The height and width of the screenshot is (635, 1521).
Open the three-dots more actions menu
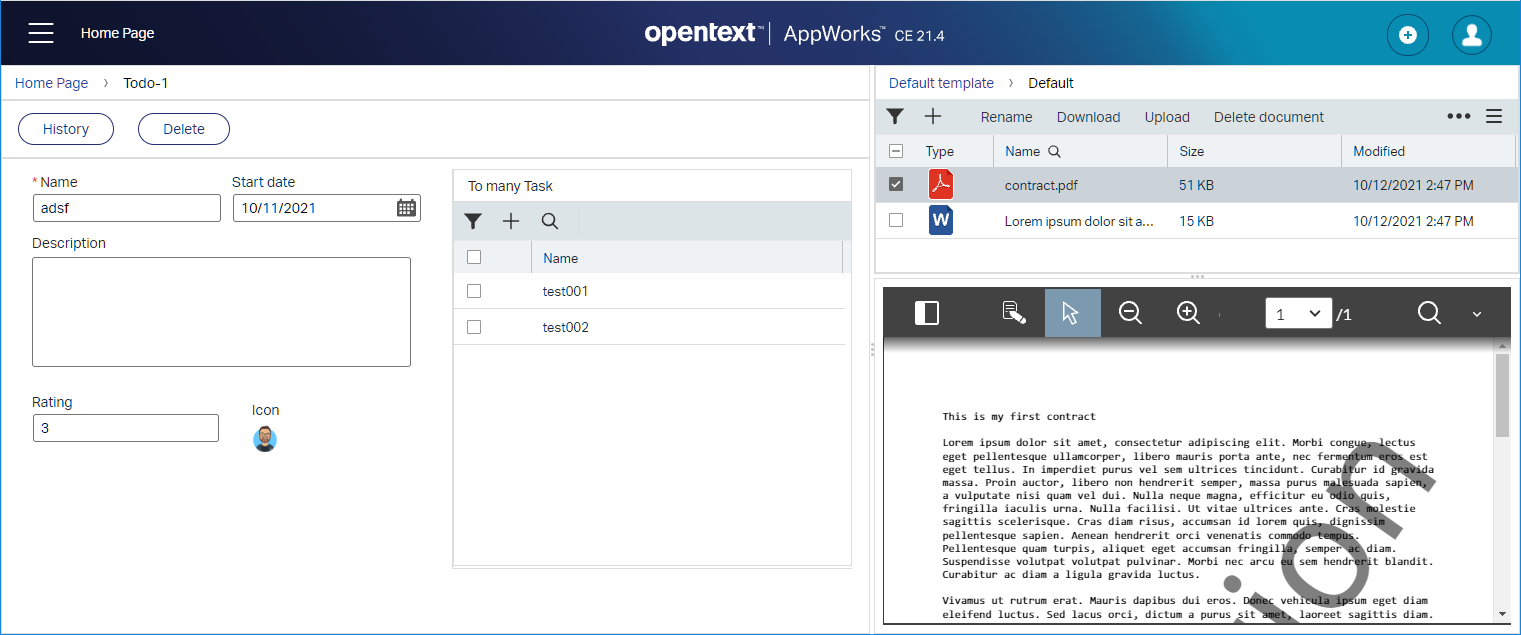point(1458,116)
